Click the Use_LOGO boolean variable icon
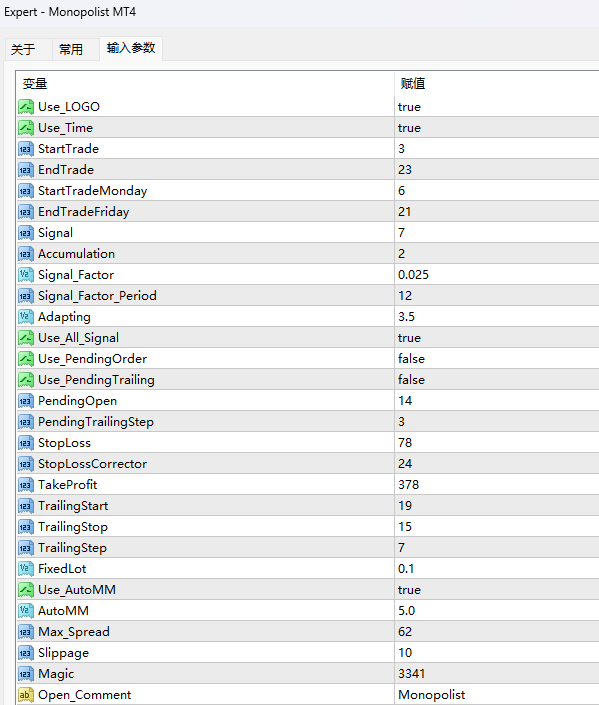The image size is (599, 705). pyautogui.click(x=26, y=107)
